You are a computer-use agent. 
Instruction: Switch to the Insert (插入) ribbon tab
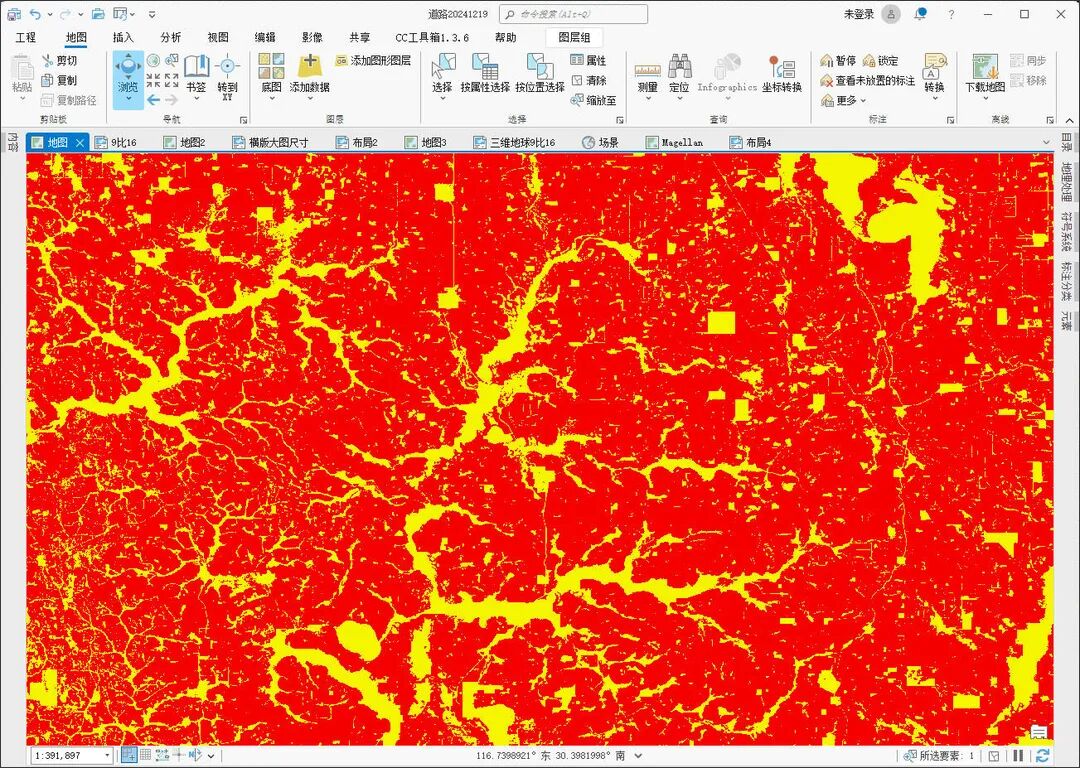tap(123, 37)
